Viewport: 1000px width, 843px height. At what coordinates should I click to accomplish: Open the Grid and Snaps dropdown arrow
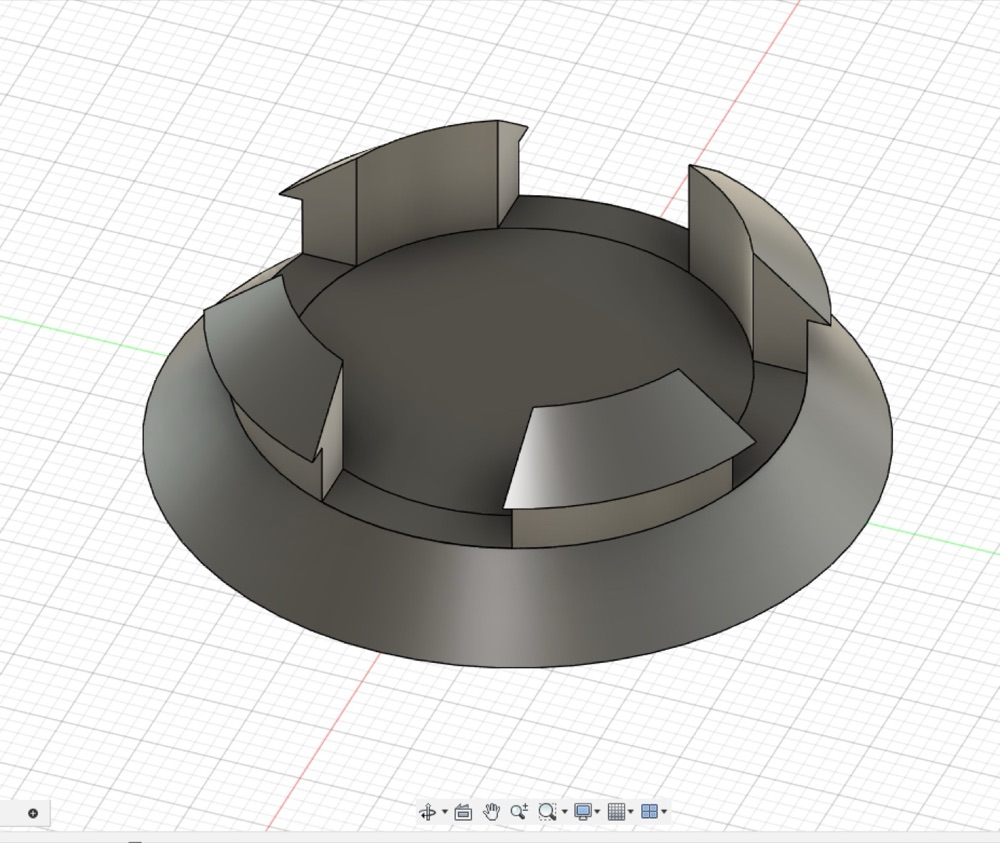click(631, 812)
